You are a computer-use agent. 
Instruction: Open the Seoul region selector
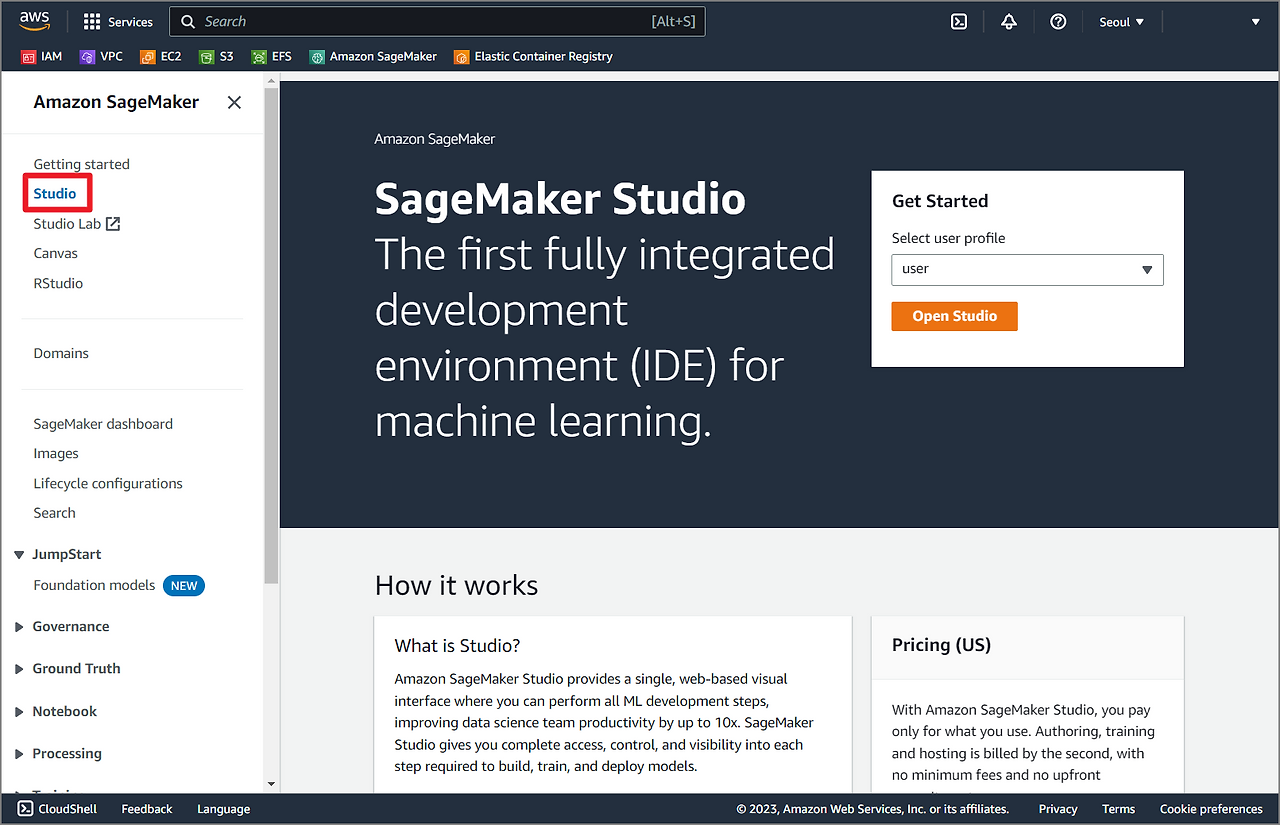(x=1121, y=21)
